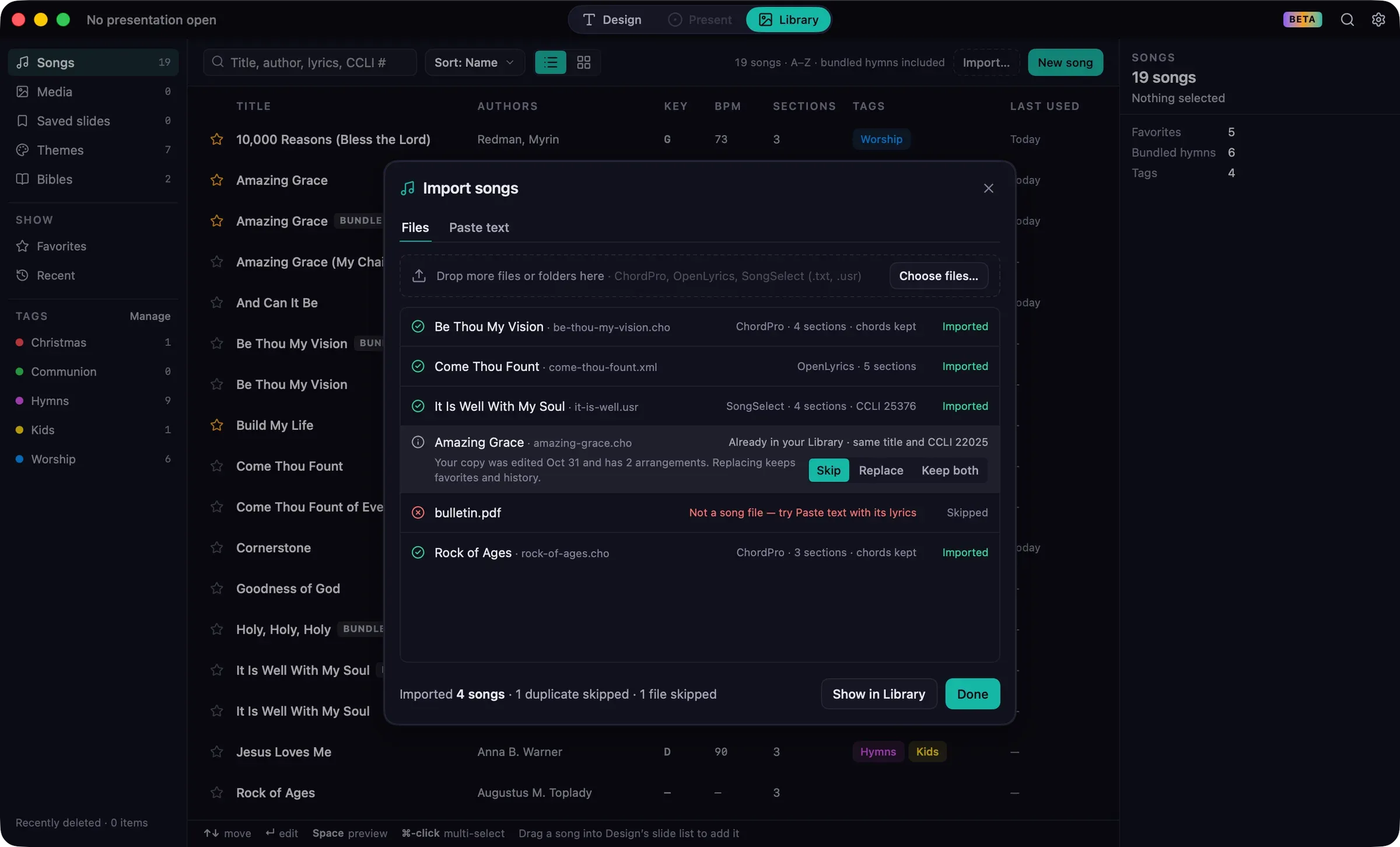Select Skip for the Amazing Grace duplicate
Screen dimensions: 1400x847
pos(828,470)
